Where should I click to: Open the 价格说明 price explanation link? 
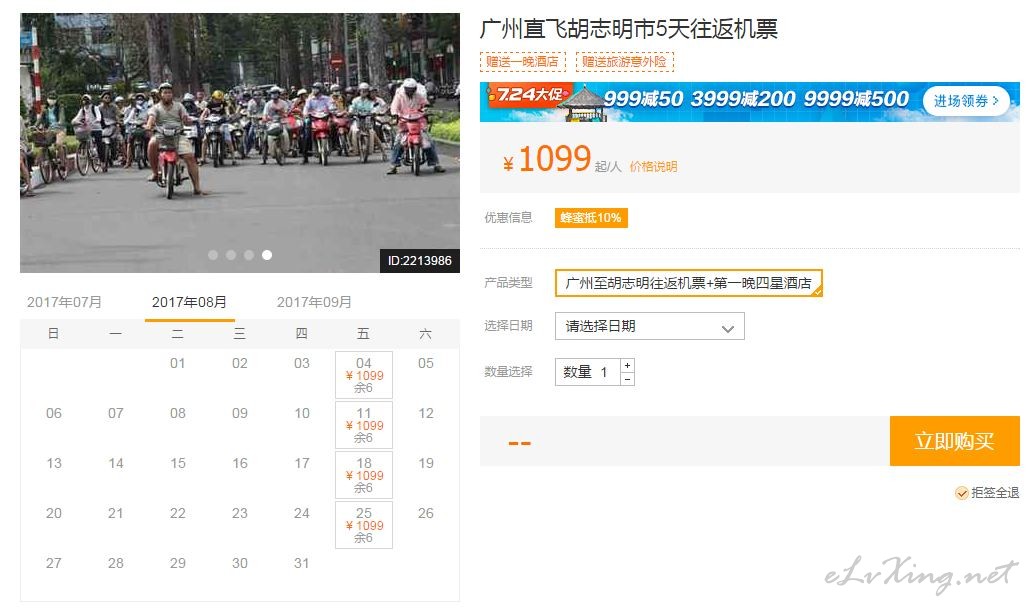tap(653, 167)
